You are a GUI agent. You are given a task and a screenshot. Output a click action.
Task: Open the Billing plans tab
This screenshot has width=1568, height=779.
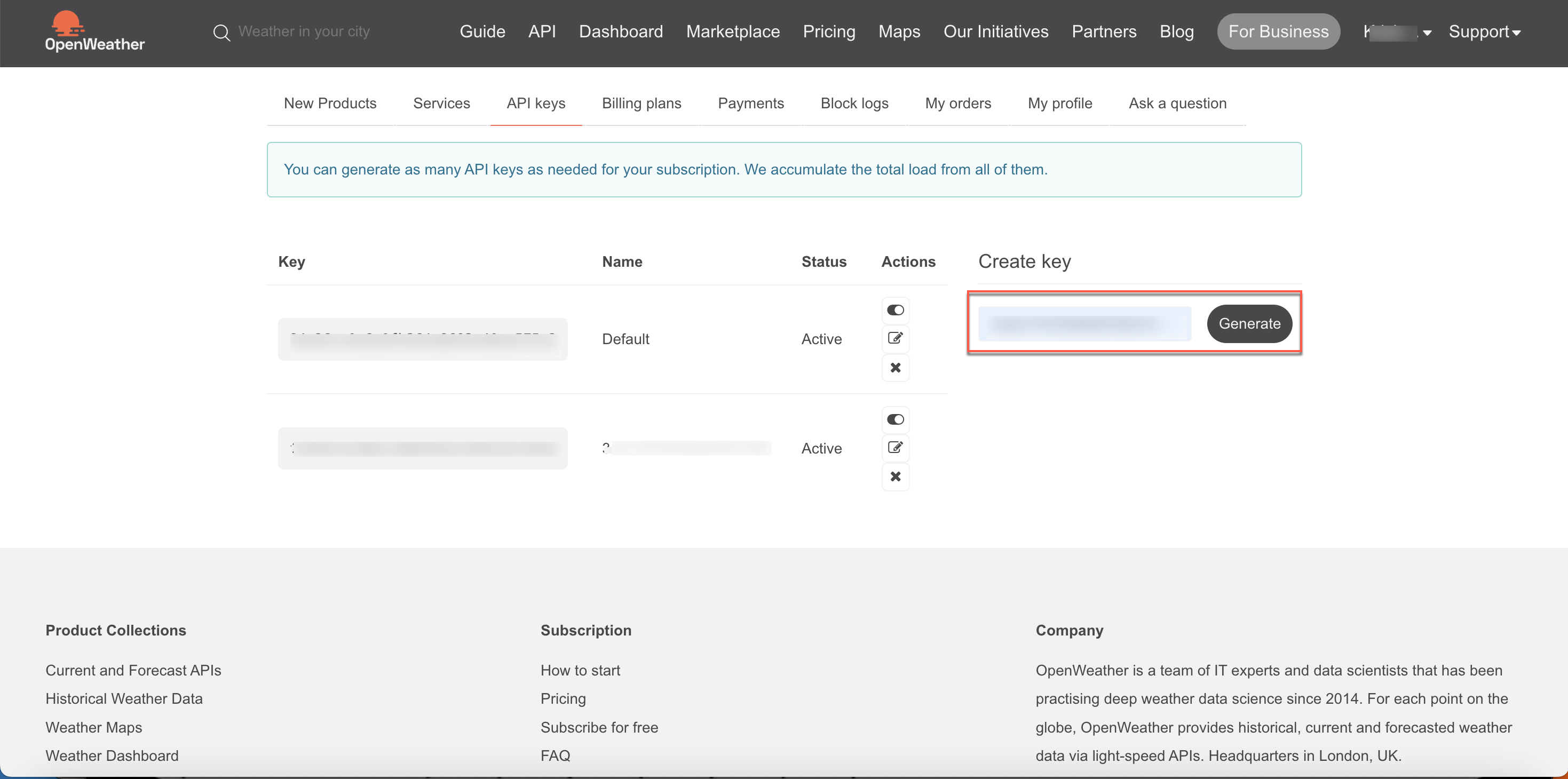coord(642,104)
